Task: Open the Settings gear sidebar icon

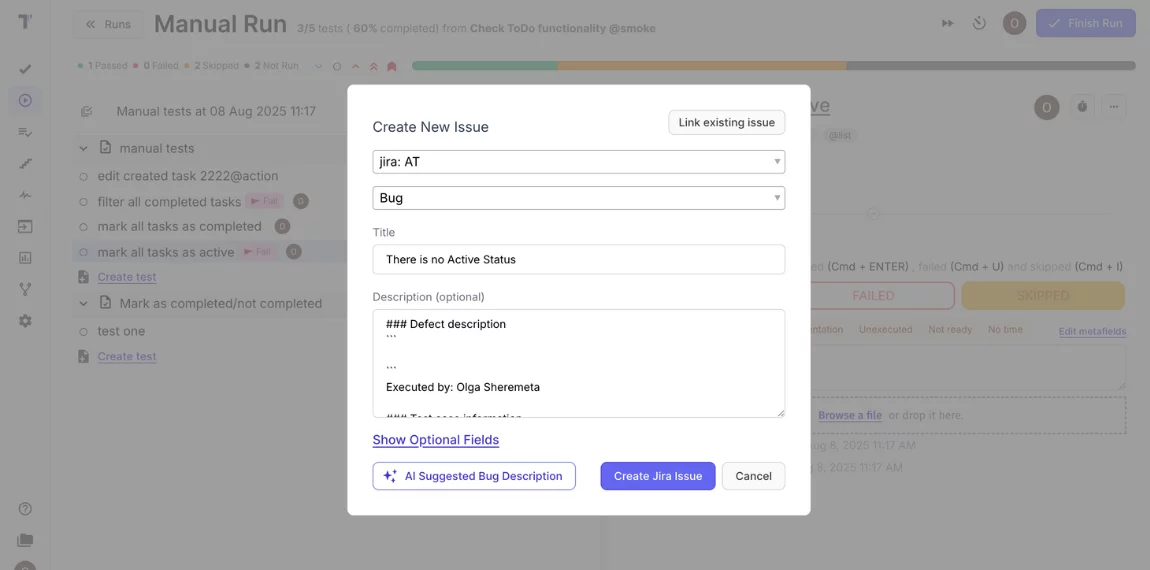Action: 25,321
